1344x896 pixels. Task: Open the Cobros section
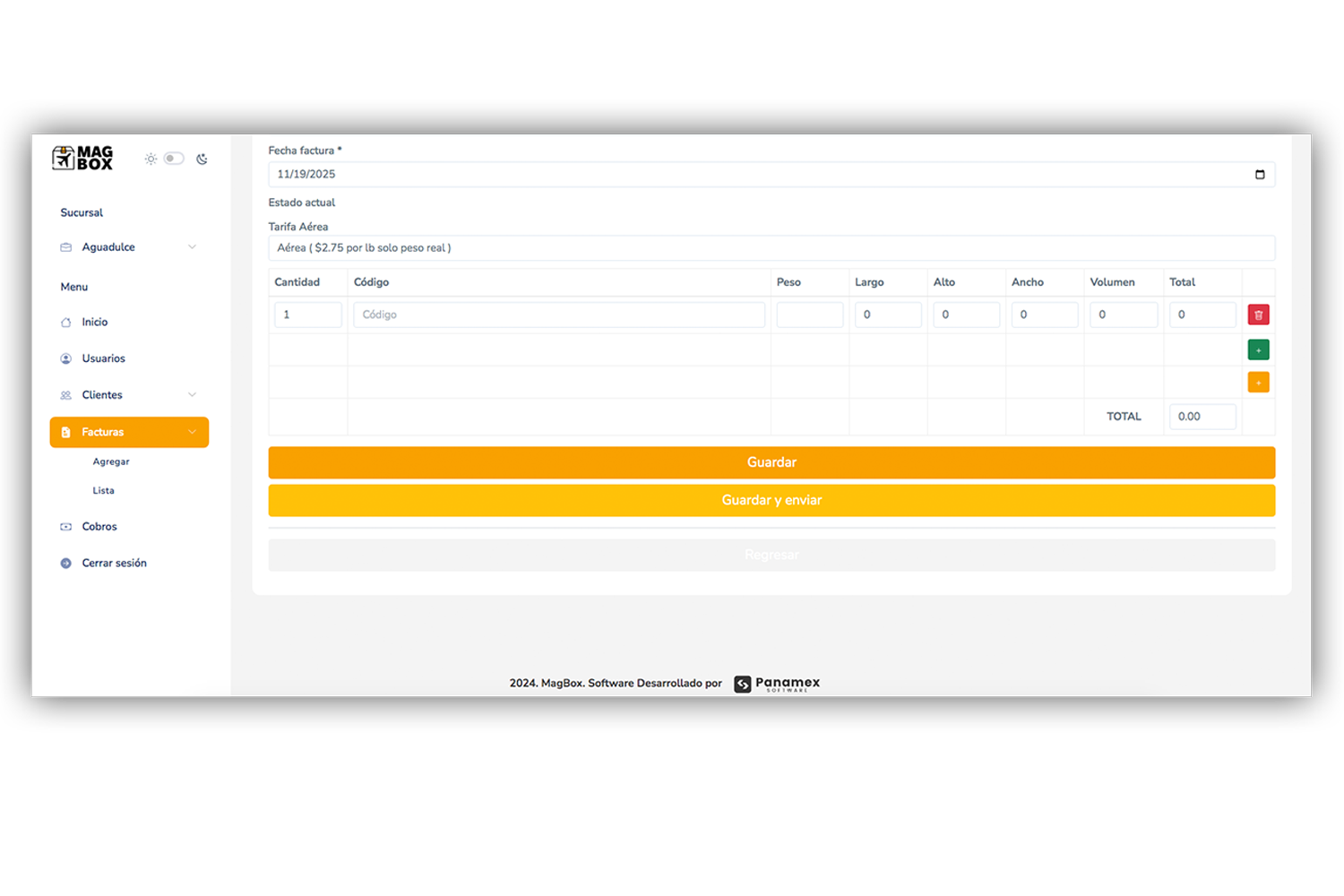[99, 527]
